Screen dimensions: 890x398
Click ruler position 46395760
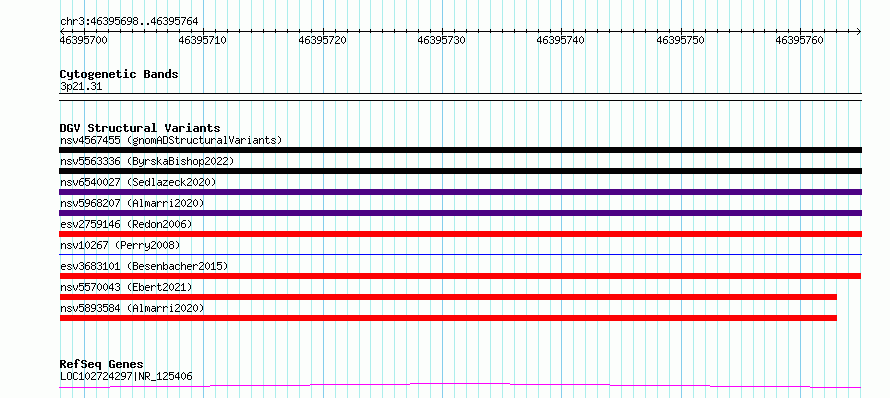point(800,40)
